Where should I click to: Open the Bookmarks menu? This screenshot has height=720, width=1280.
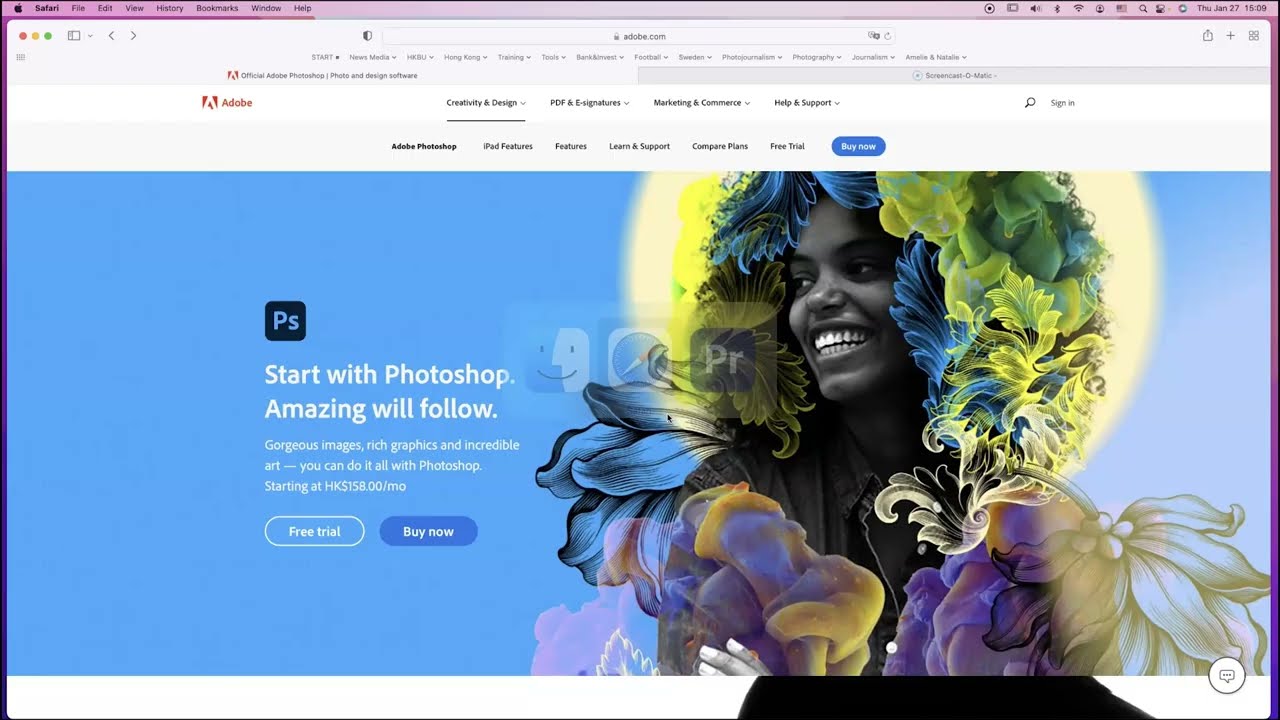click(x=217, y=8)
